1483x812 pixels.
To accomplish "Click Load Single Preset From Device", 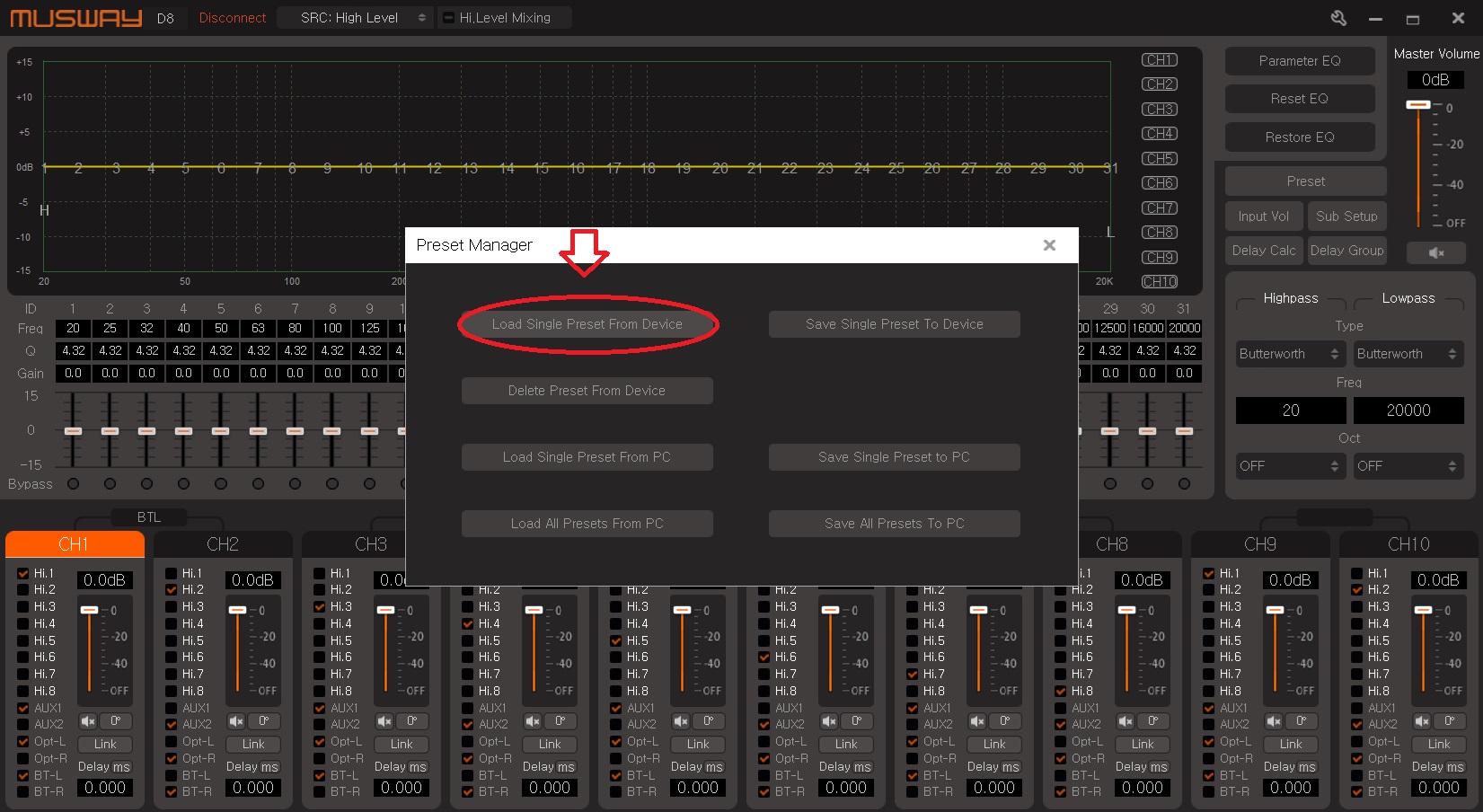I will [587, 324].
